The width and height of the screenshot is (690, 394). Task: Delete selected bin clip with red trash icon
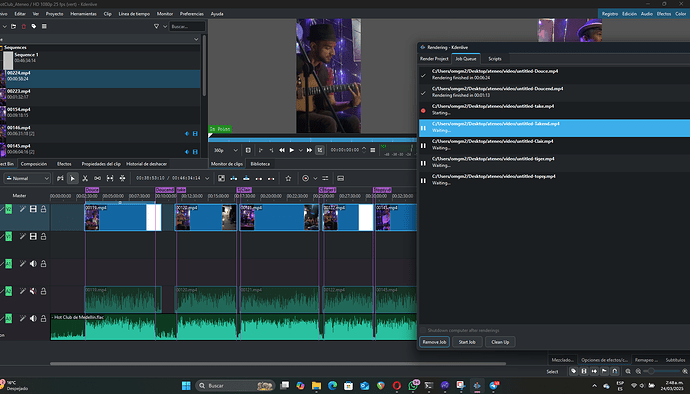pyautogui.click(x=24, y=26)
